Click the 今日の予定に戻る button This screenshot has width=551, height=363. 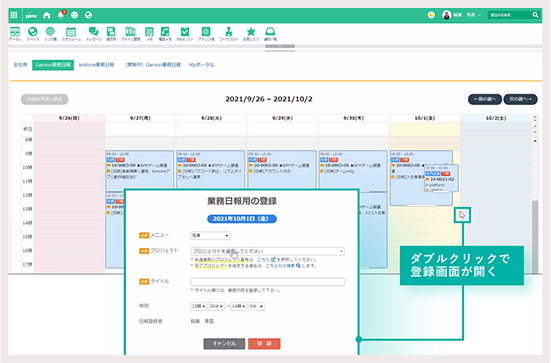(45, 99)
